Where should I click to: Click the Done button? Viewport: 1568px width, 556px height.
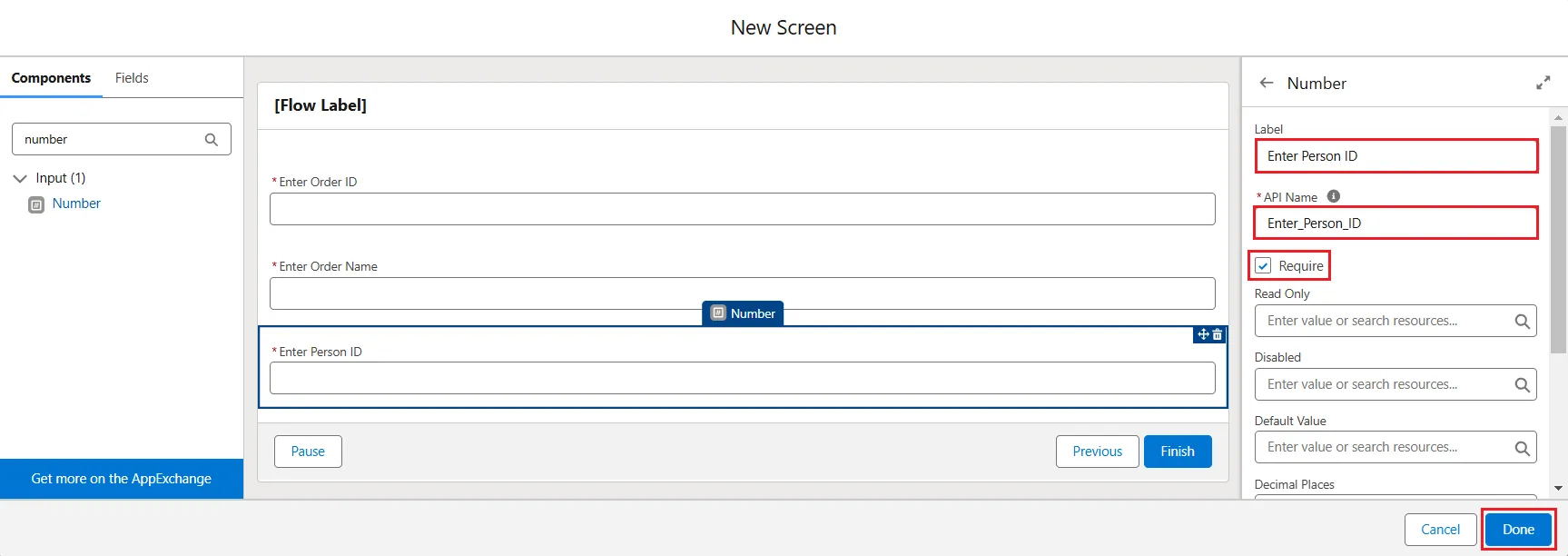(x=1518, y=530)
